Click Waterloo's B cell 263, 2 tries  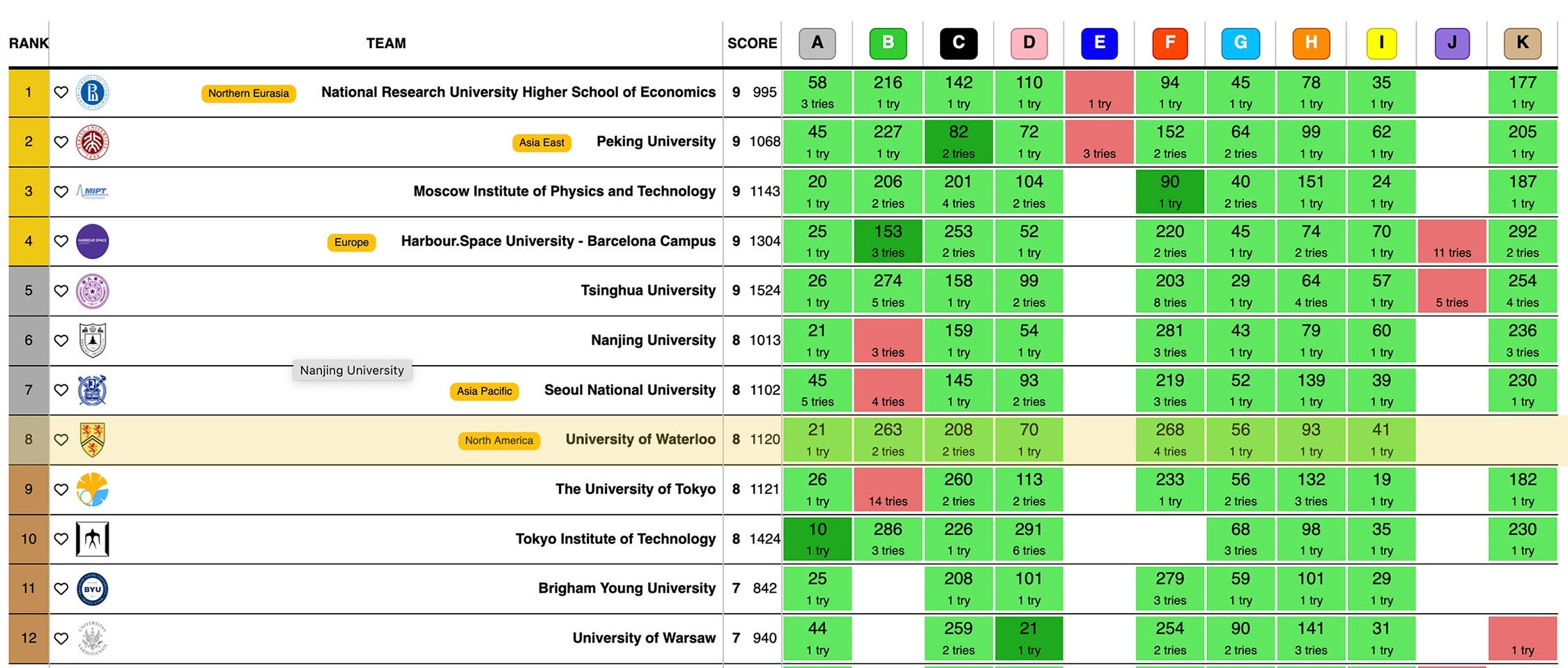[x=888, y=440]
